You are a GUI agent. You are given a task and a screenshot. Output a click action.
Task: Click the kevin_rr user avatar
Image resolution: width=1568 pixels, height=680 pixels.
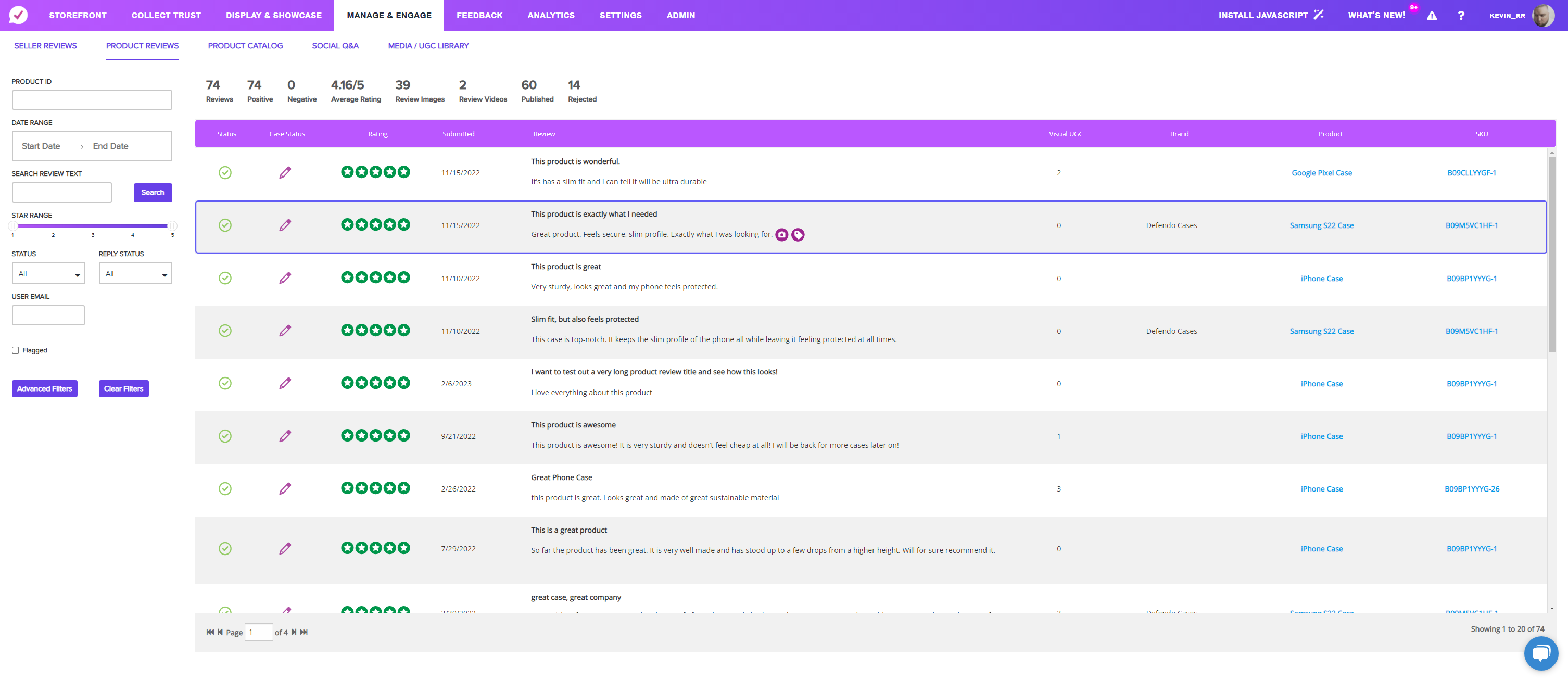pyautogui.click(x=1542, y=15)
